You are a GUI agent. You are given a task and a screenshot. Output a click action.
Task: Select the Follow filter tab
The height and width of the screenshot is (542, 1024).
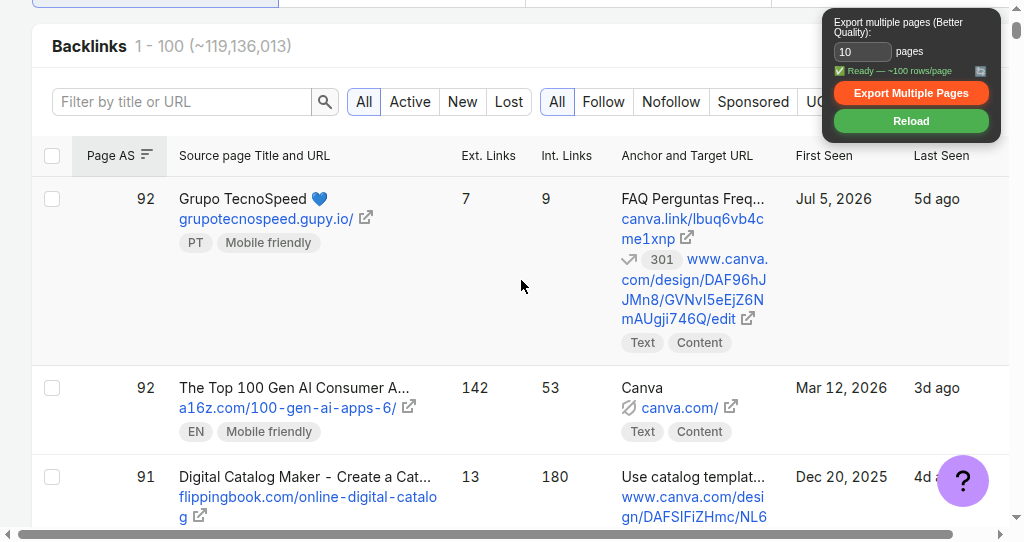click(x=603, y=102)
